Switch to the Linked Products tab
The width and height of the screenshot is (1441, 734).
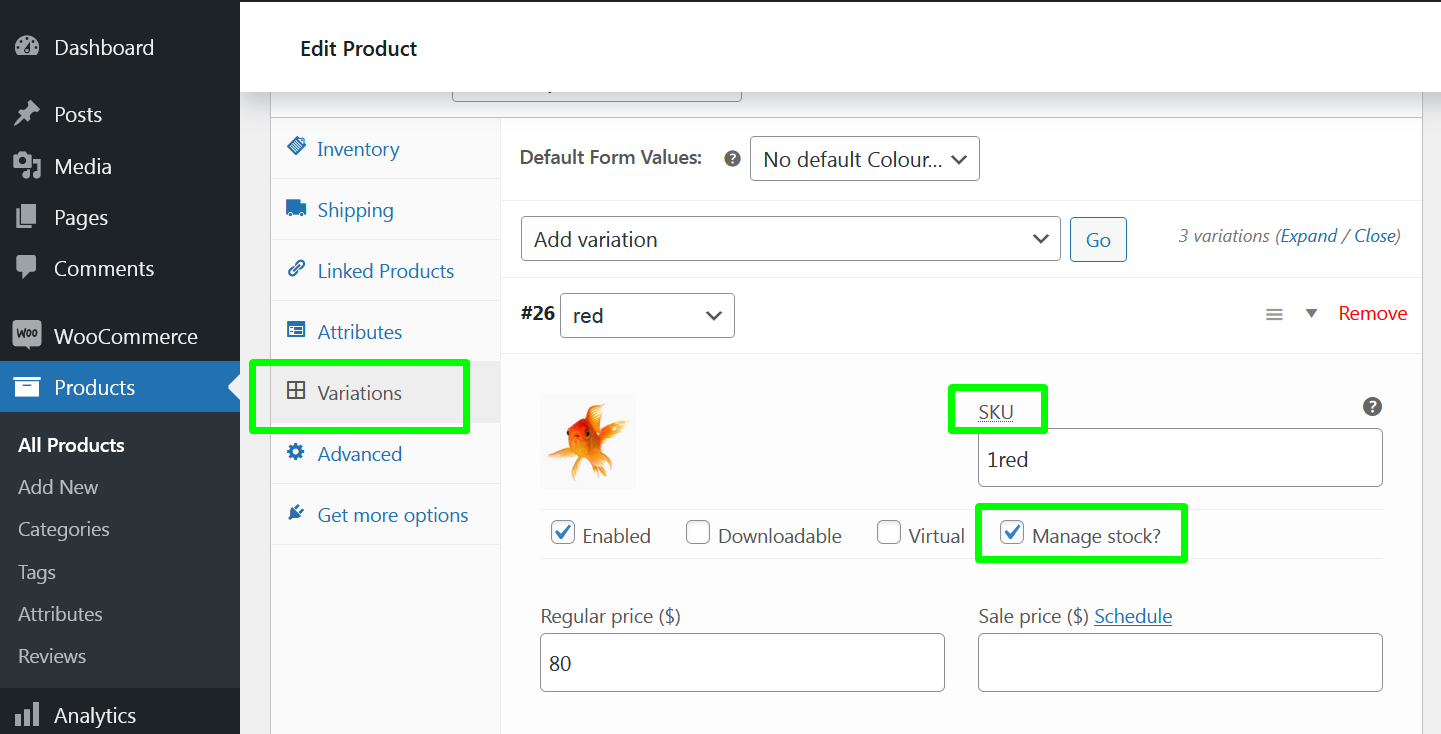385,270
